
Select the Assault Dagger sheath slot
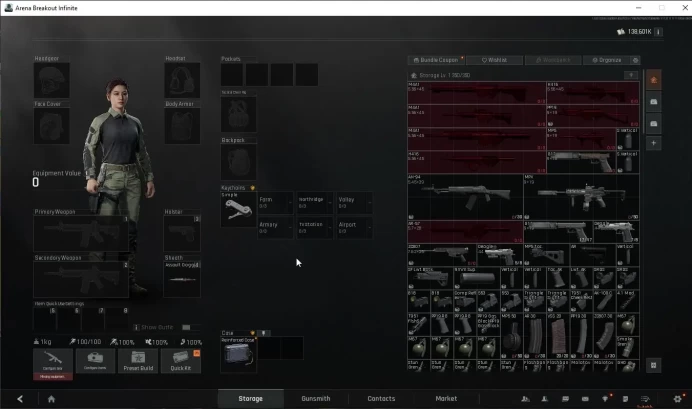(x=182, y=279)
